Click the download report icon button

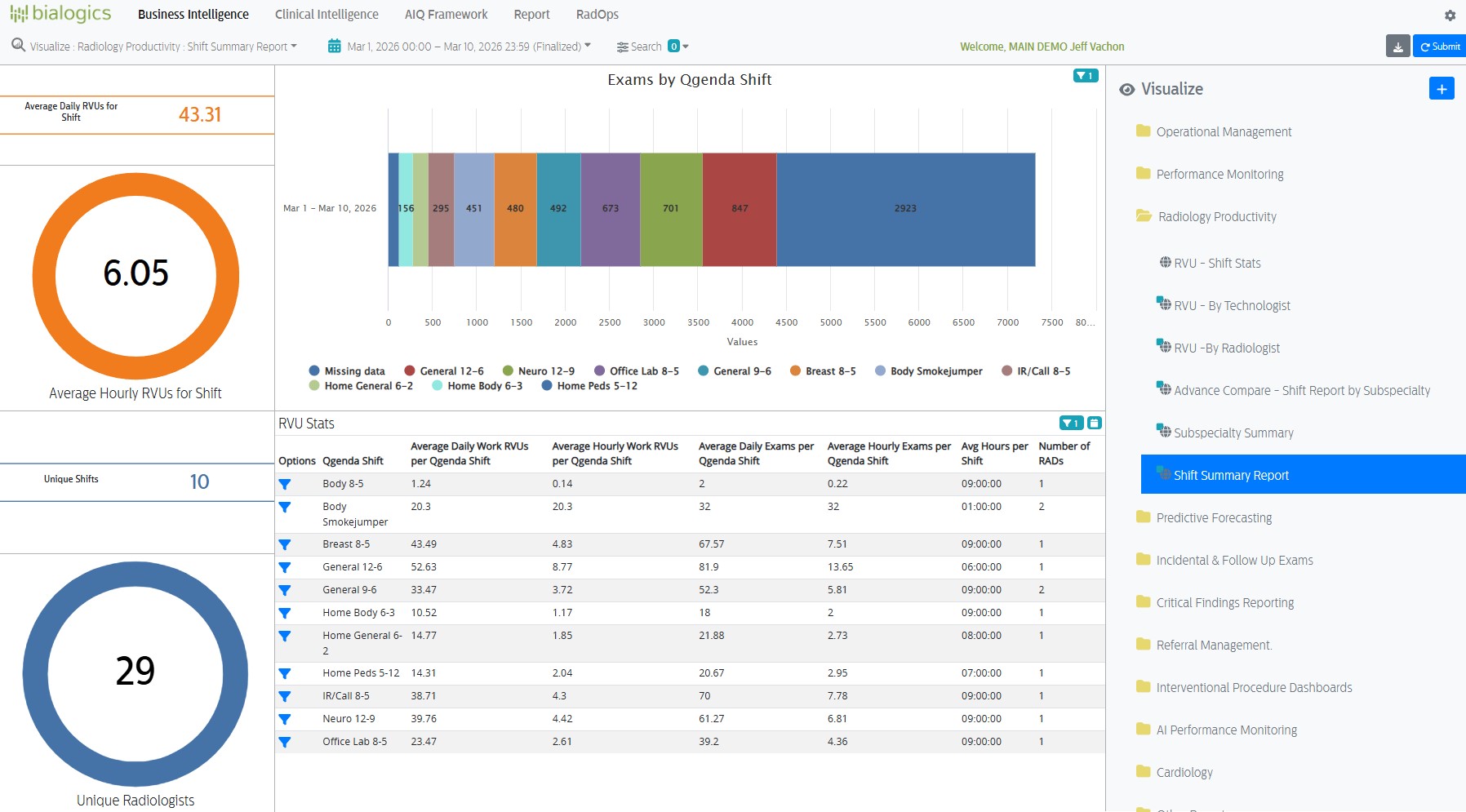pos(1397,47)
